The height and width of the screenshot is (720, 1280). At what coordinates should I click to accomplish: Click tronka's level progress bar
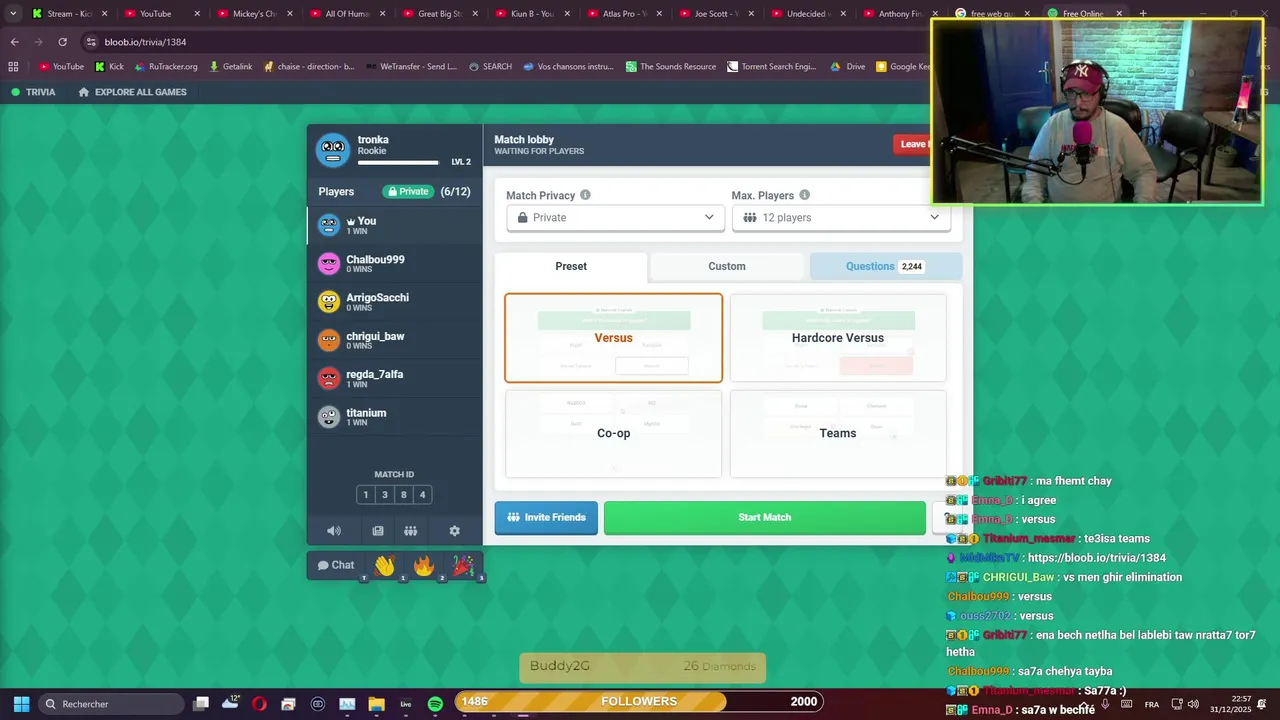coord(398,162)
